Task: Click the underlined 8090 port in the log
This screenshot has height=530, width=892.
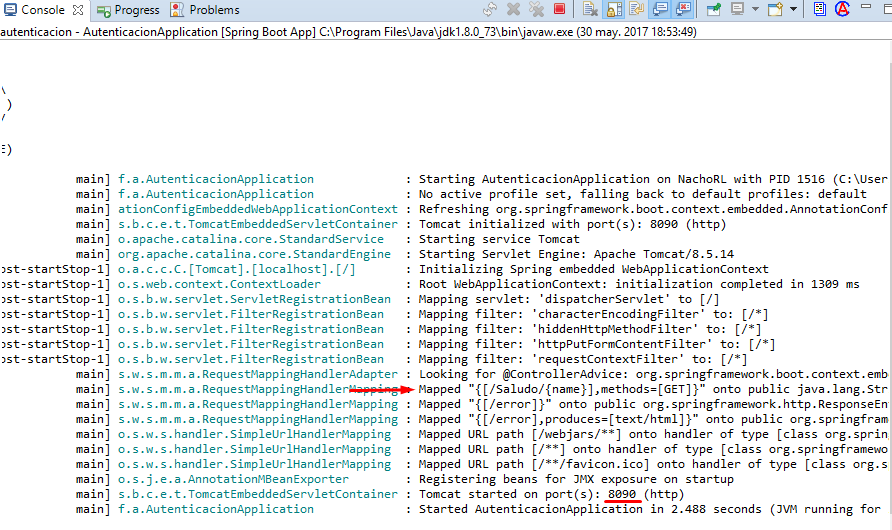Action: (x=622, y=494)
